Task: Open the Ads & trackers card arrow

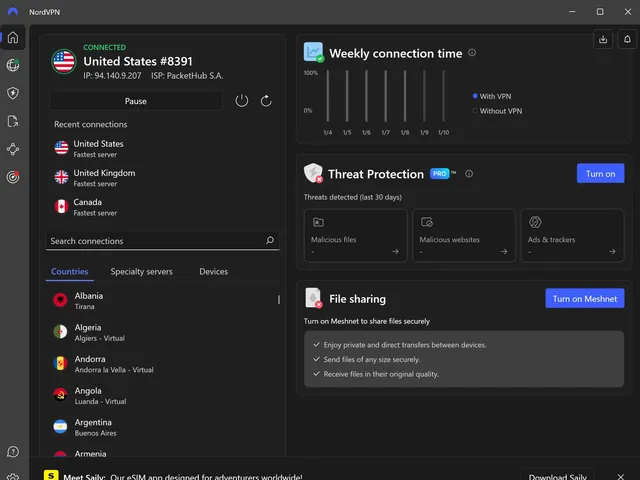Action: point(612,251)
